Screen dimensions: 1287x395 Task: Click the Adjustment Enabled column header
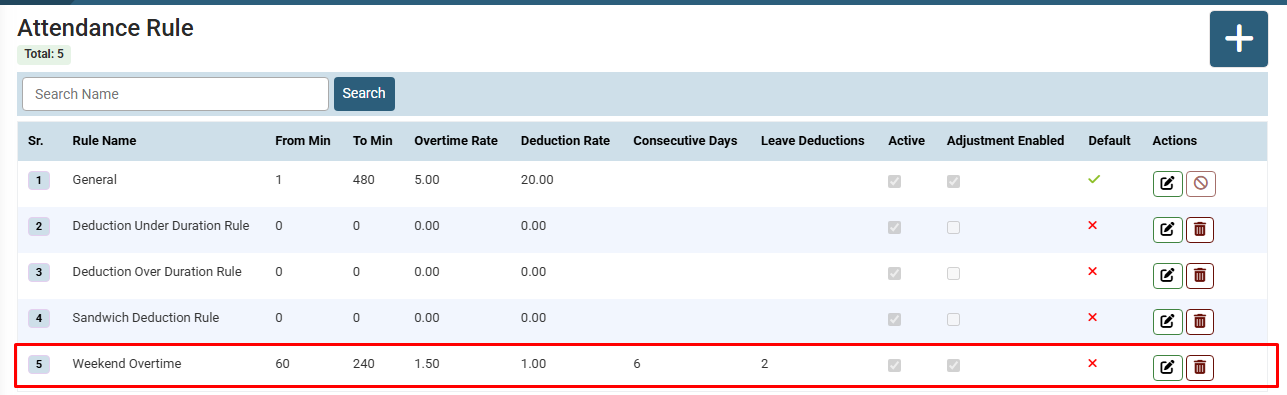pyautogui.click(x=1005, y=141)
